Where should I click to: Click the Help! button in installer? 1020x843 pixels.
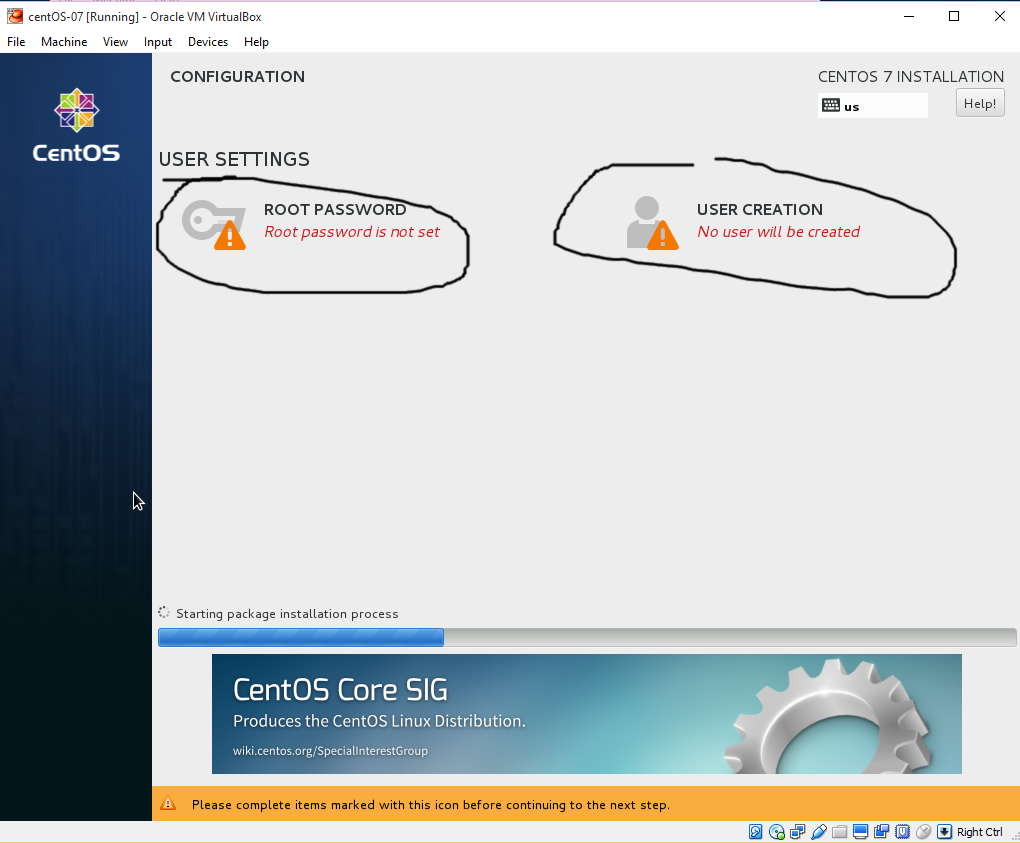tap(980, 103)
